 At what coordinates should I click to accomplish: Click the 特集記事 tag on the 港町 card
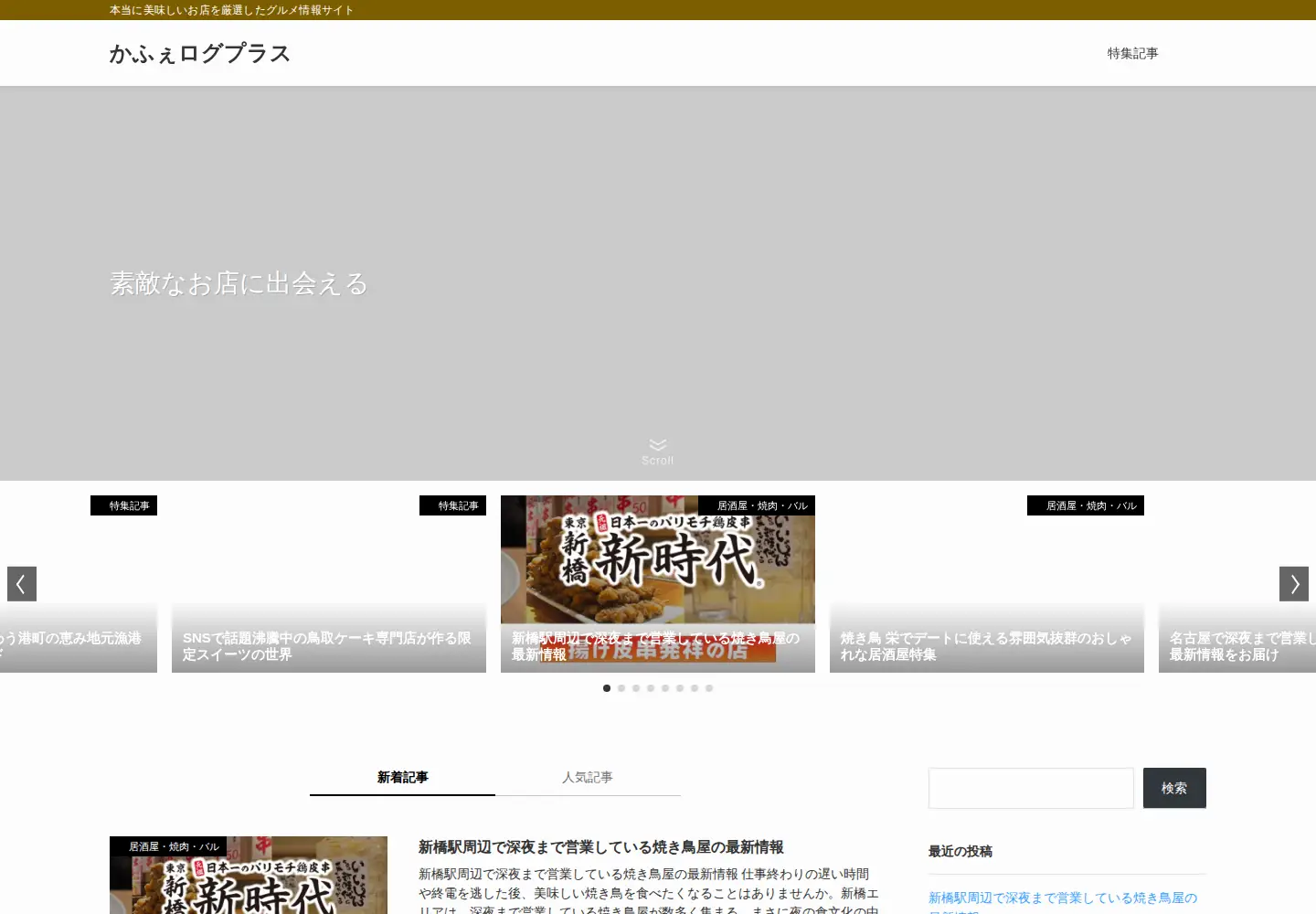click(123, 505)
